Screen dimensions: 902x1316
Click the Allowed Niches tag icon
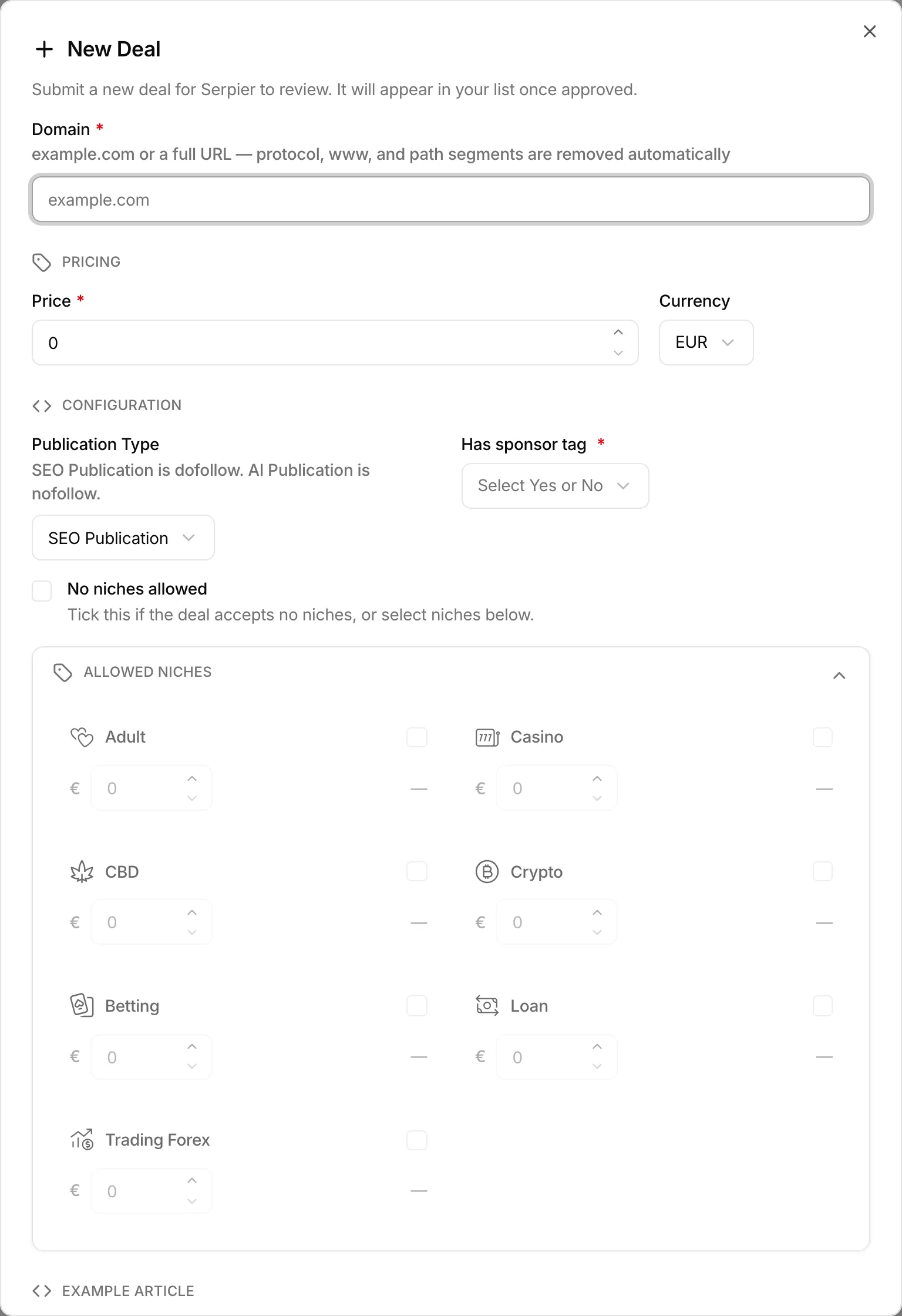point(63,672)
